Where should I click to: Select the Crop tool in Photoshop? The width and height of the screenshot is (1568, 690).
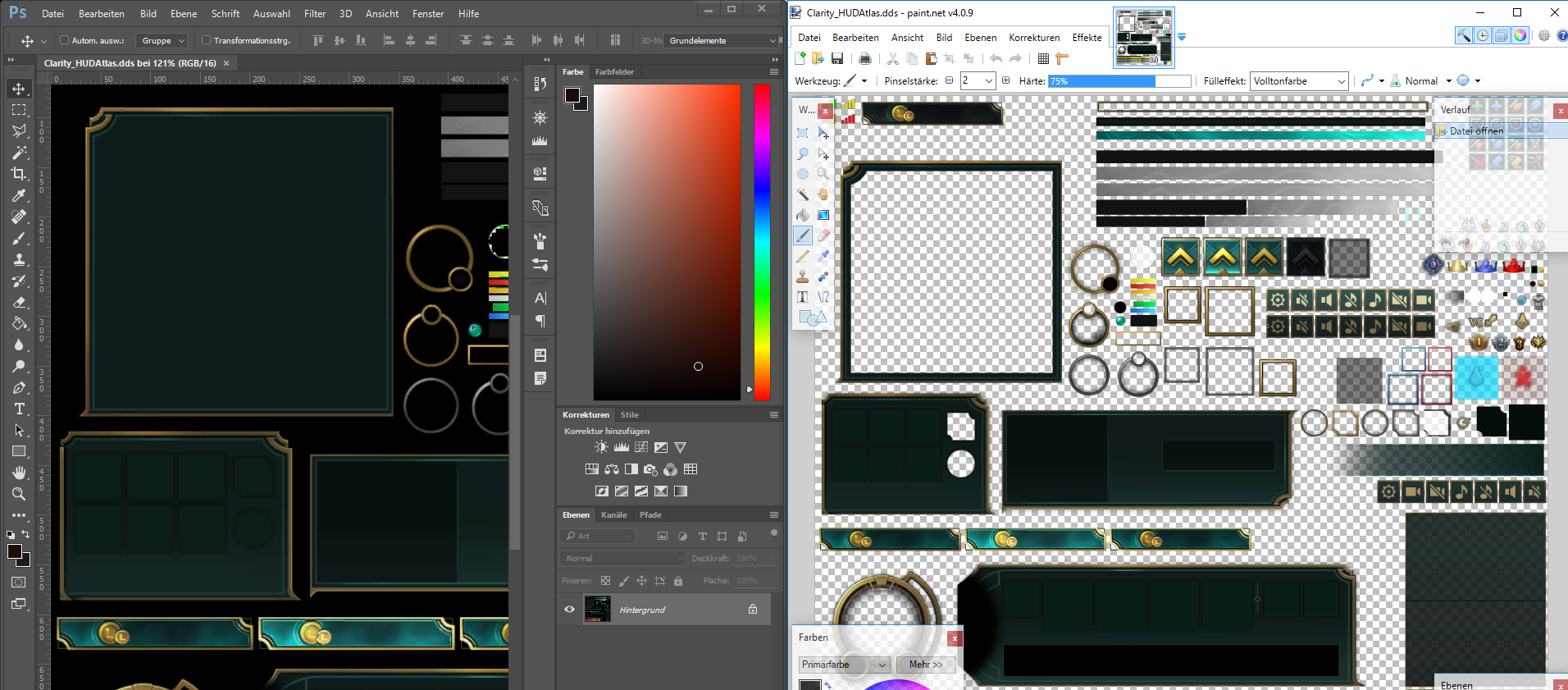pyautogui.click(x=19, y=174)
